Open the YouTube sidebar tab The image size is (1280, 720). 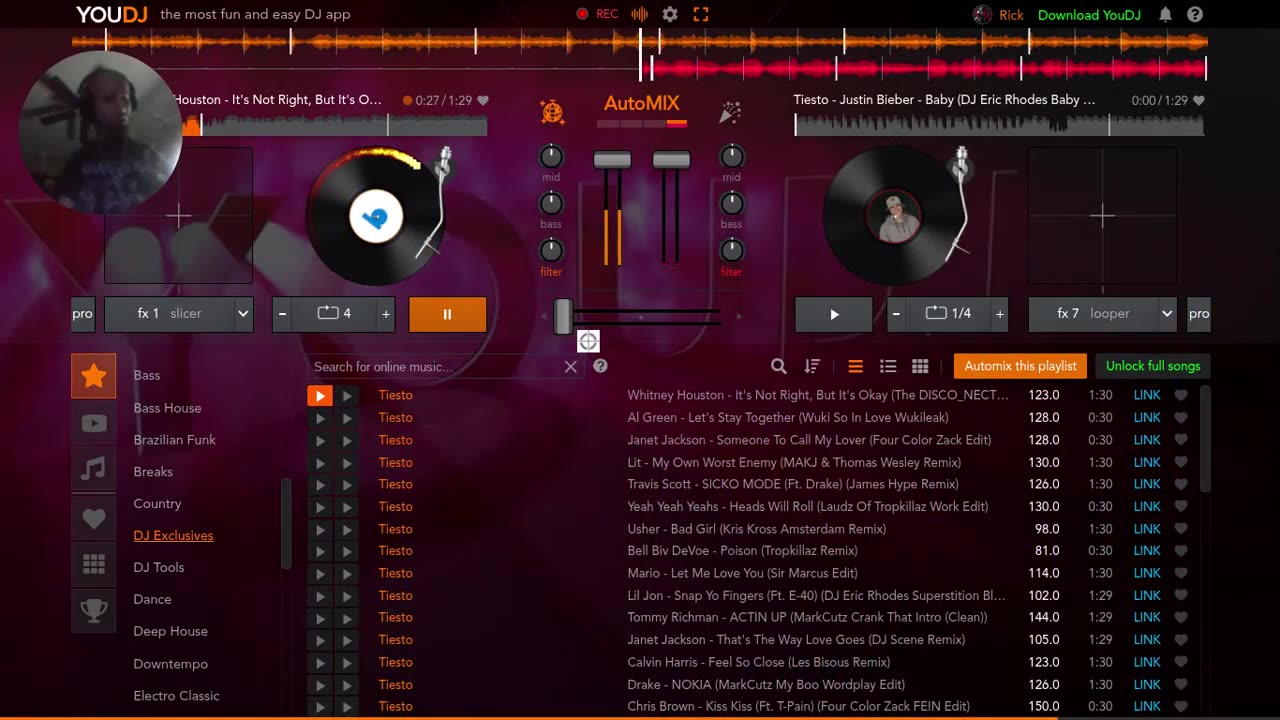[x=94, y=423]
